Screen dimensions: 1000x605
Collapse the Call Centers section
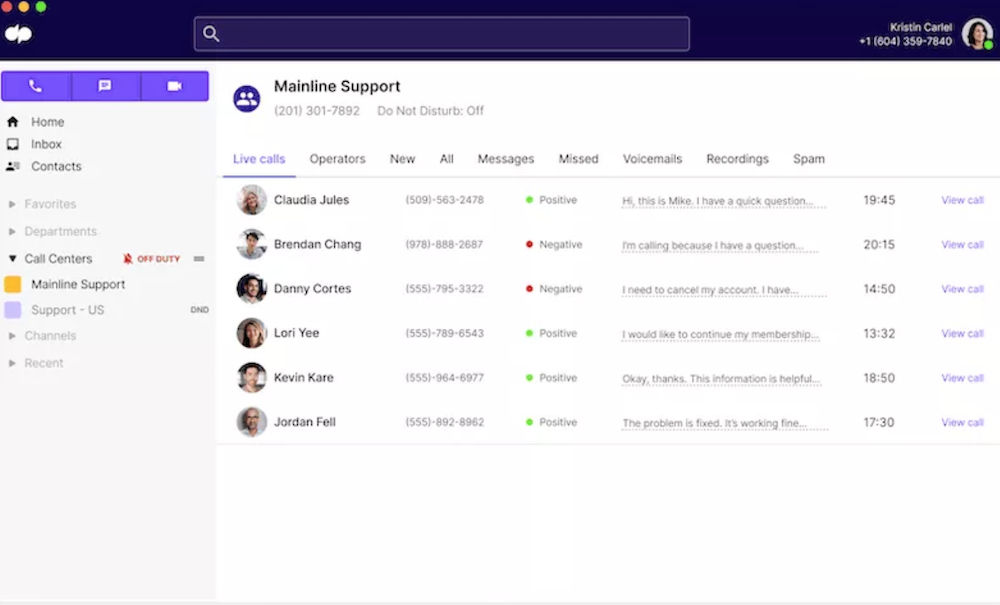(12, 259)
